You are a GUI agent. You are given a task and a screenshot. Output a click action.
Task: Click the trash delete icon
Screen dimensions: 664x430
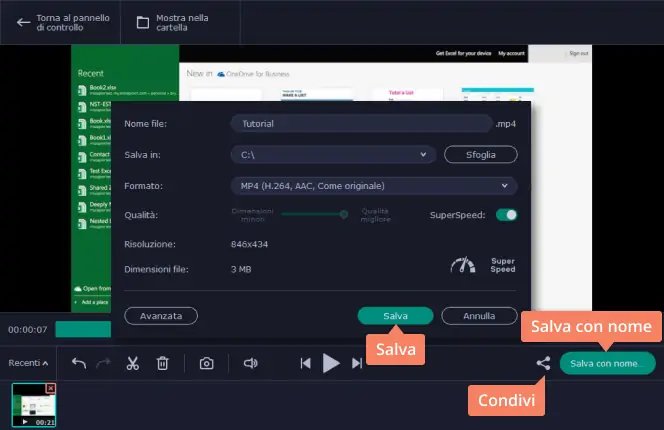163,363
